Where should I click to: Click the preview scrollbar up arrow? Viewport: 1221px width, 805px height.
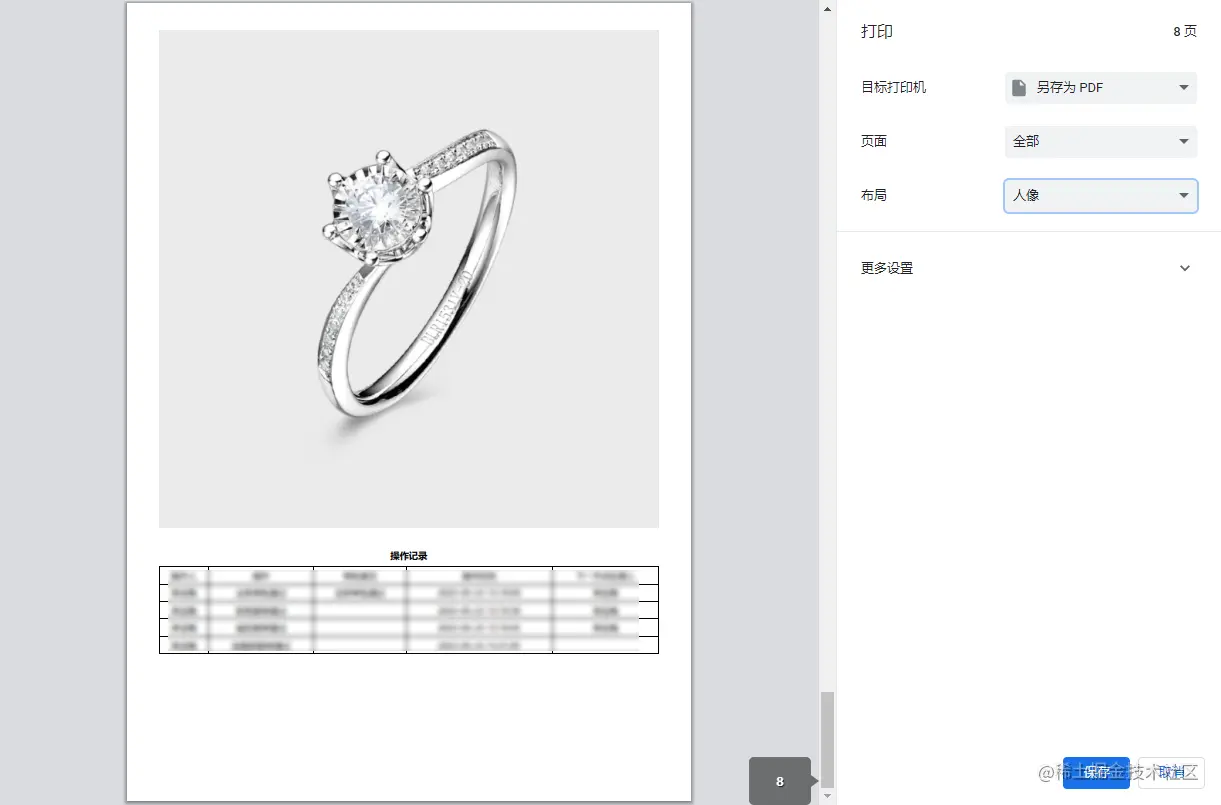click(x=827, y=9)
